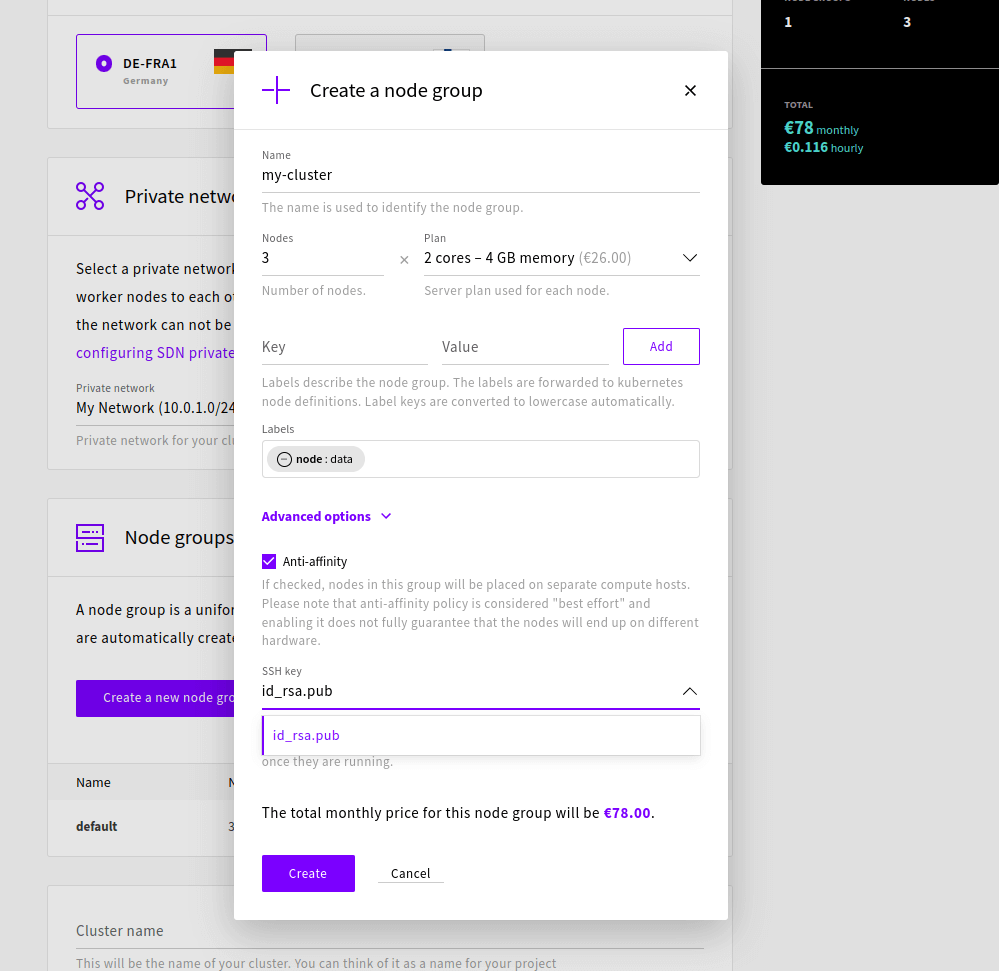999x971 pixels.
Task: Click the plus icon beside the dialog title
Action: (276, 90)
